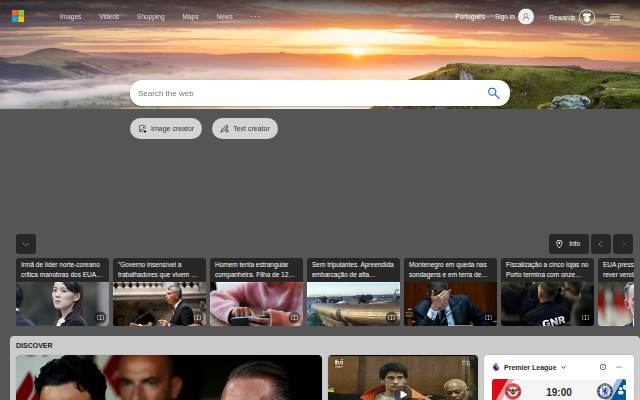This screenshot has height=400, width=640.
Task: Open the 'Irmã de líder norte-coreano' news card
Action: [x=62, y=292]
